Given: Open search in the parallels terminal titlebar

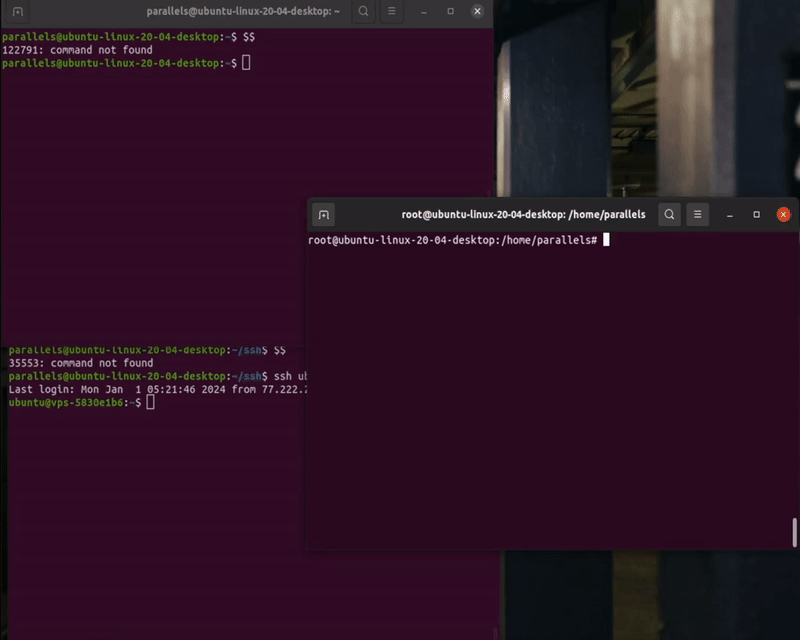Looking at the screenshot, I should pos(362,12).
